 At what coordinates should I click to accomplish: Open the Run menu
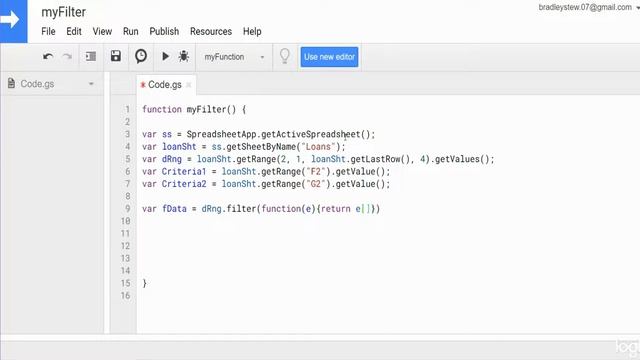(x=131, y=31)
